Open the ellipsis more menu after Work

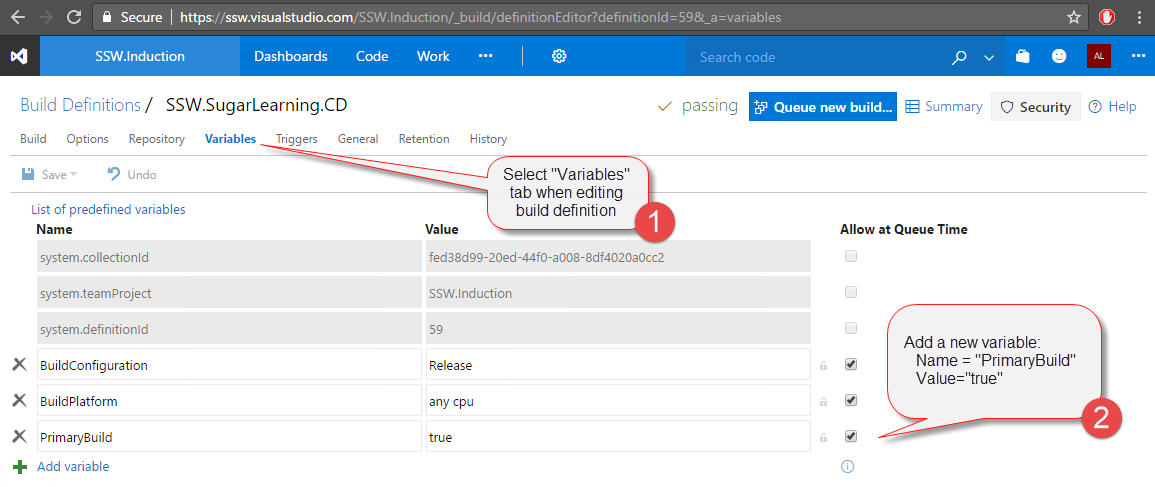tap(485, 56)
